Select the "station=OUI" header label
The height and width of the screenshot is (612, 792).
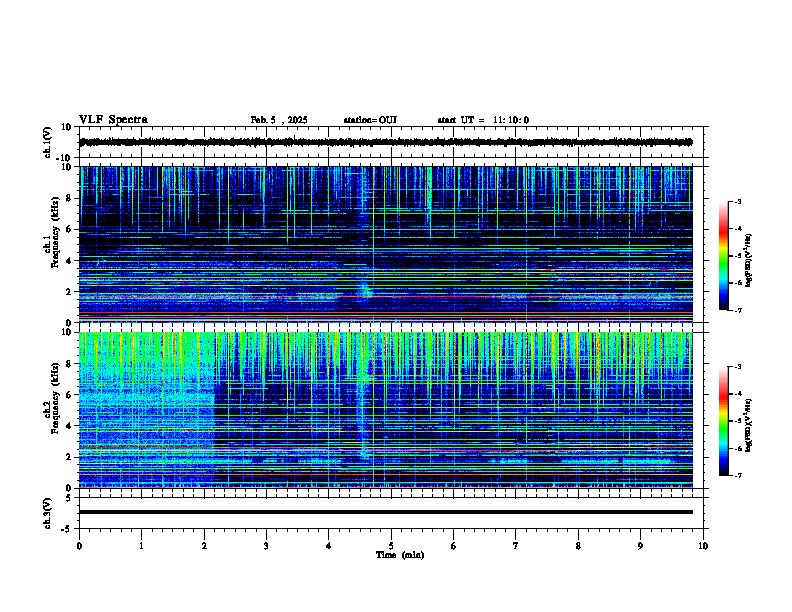pyautogui.click(x=370, y=120)
